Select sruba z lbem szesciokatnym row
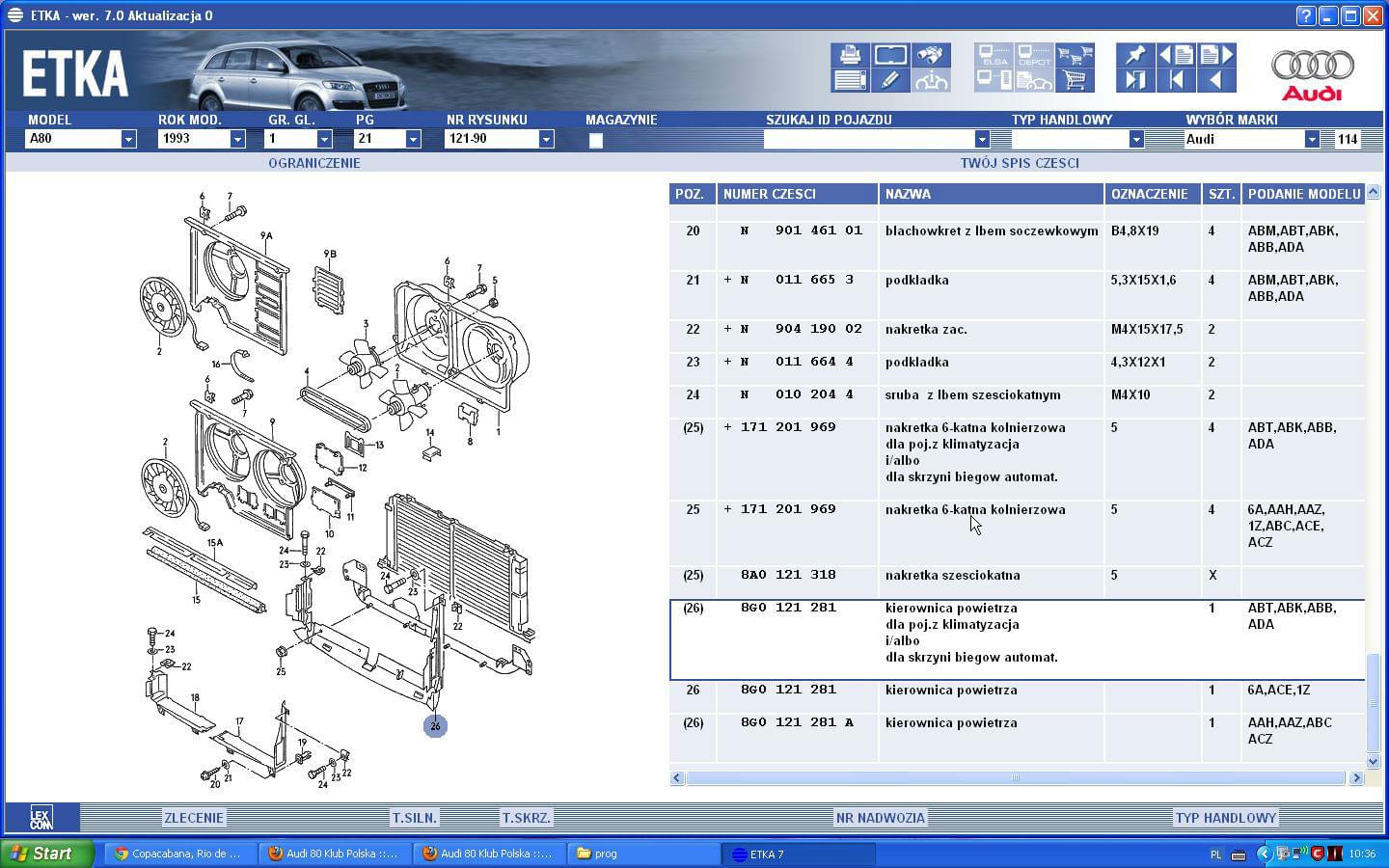Screen dimensions: 1389x868 pos(1018,402)
